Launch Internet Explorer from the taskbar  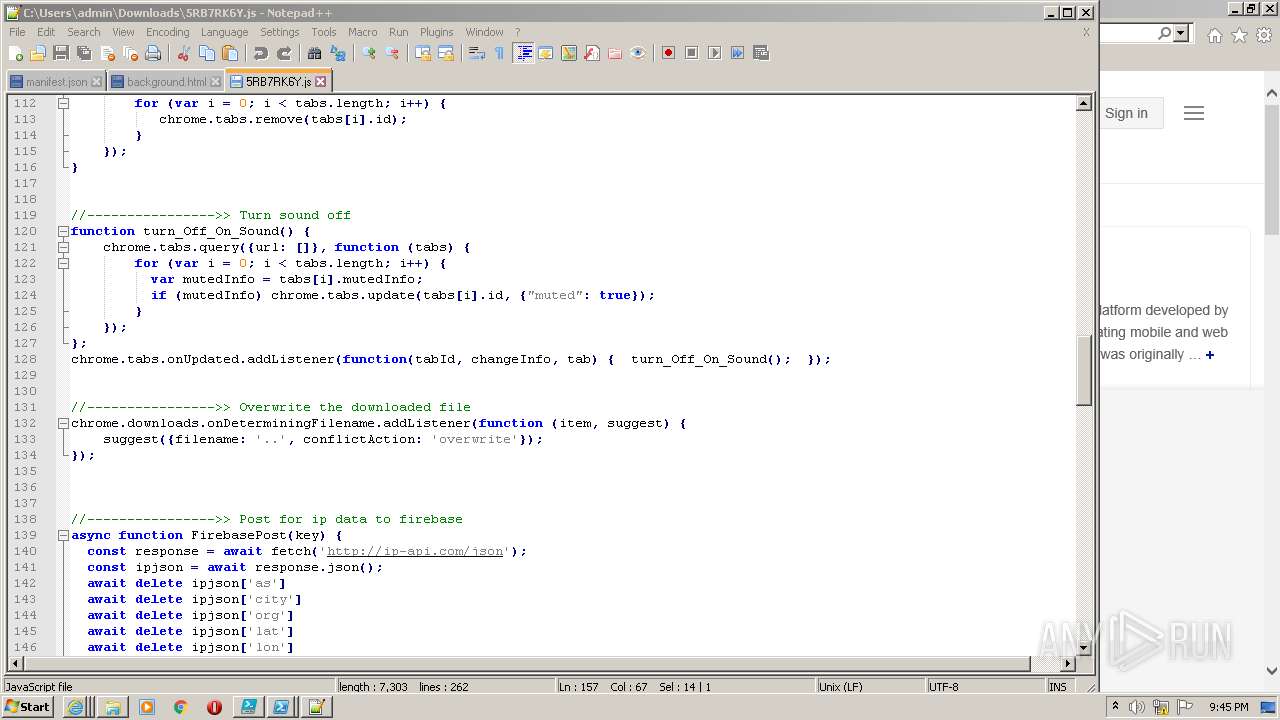76,707
